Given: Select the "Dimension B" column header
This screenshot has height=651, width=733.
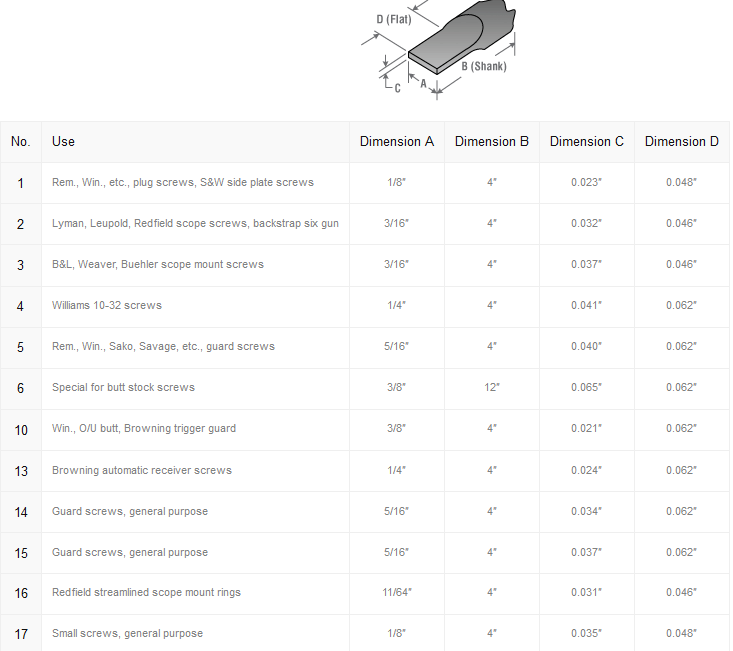Looking at the screenshot, I should click(x=492, y=142).
